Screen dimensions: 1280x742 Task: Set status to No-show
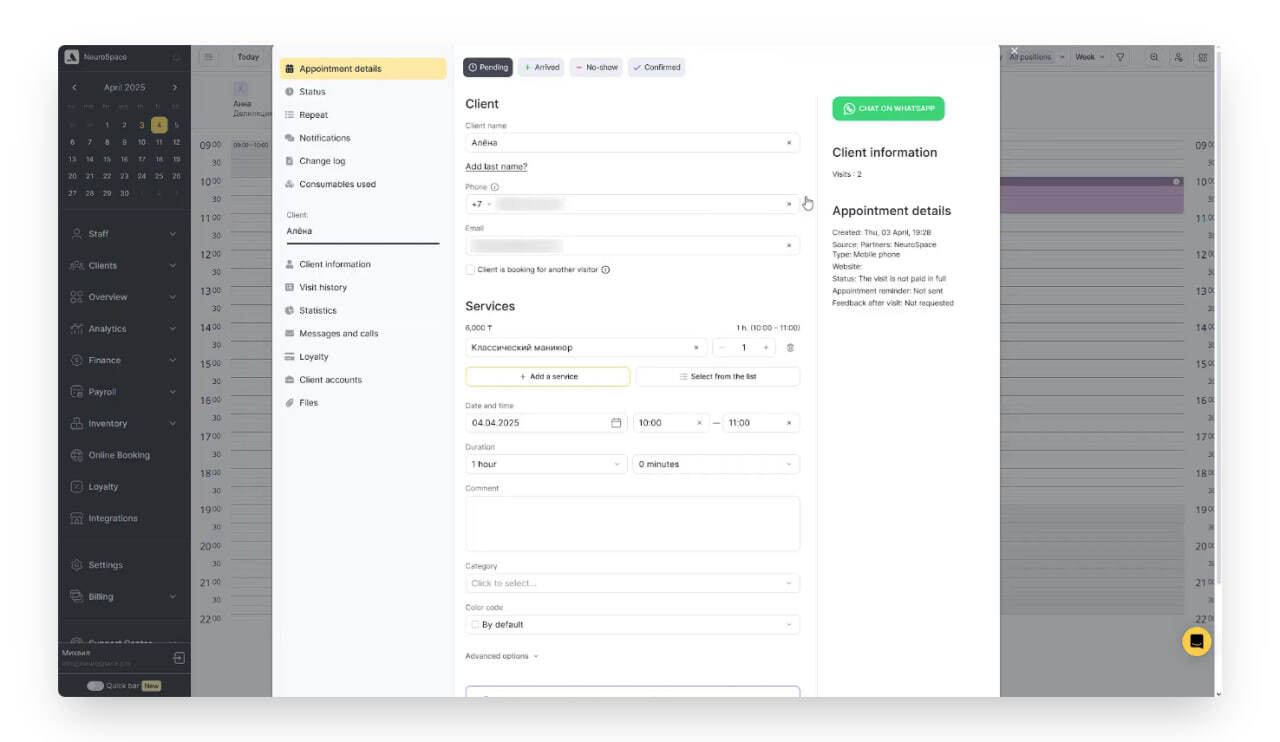click(597, 68)
